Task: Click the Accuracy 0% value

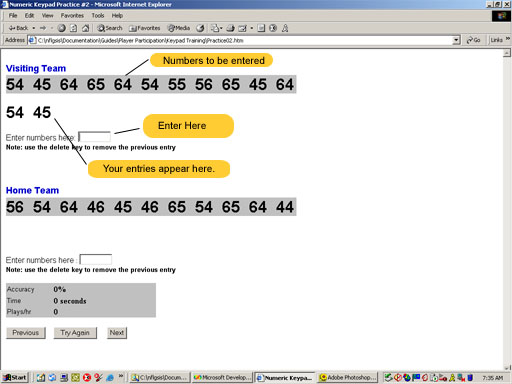Action: [60, 289]
